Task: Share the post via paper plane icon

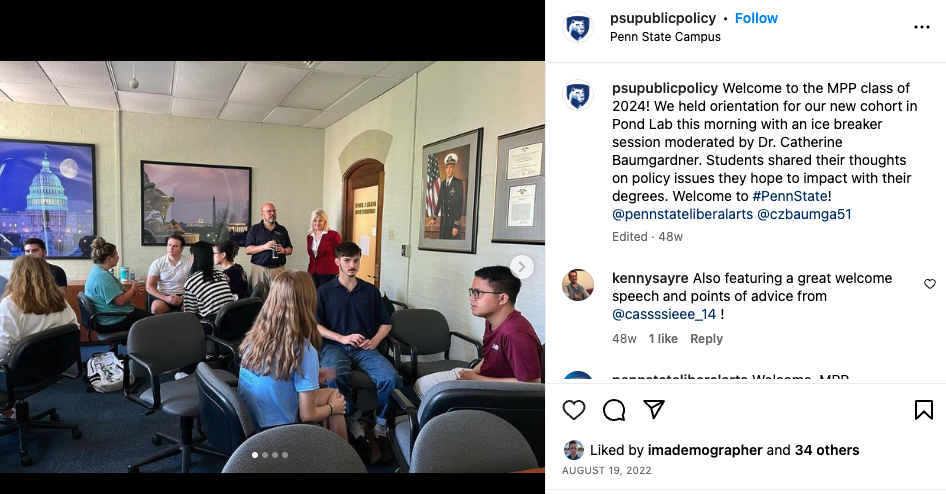Action: pyautogui.click(x=654, y=409)
